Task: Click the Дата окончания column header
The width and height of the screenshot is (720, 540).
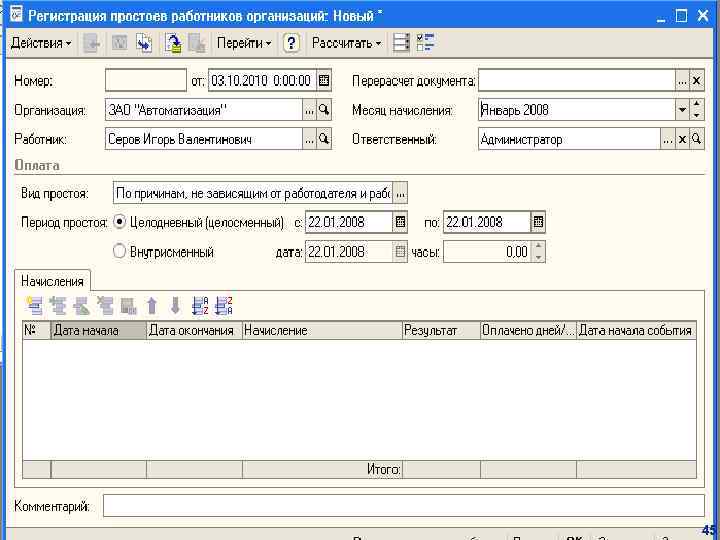Action: [194, 331]
